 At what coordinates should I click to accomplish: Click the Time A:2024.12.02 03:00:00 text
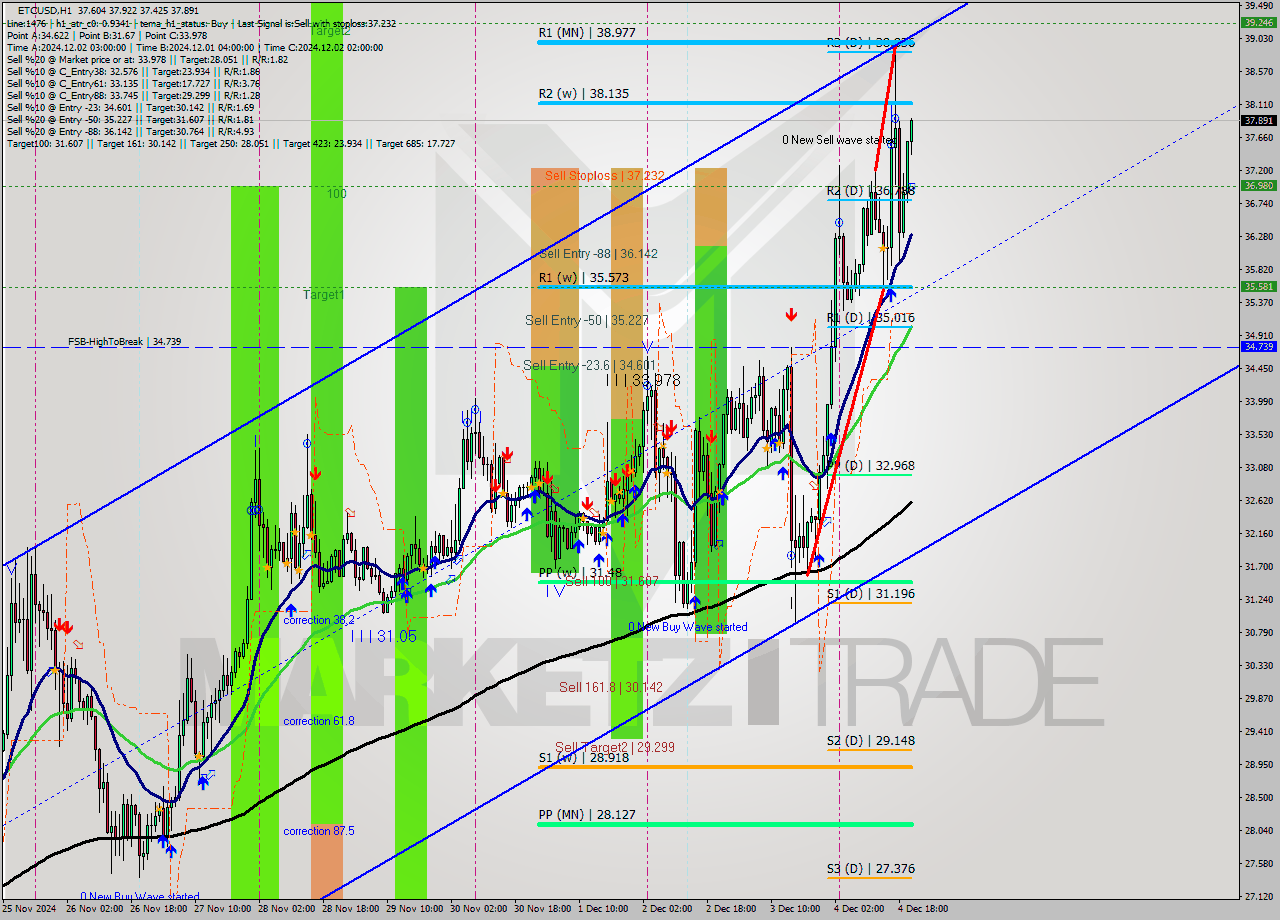(67, 47)
